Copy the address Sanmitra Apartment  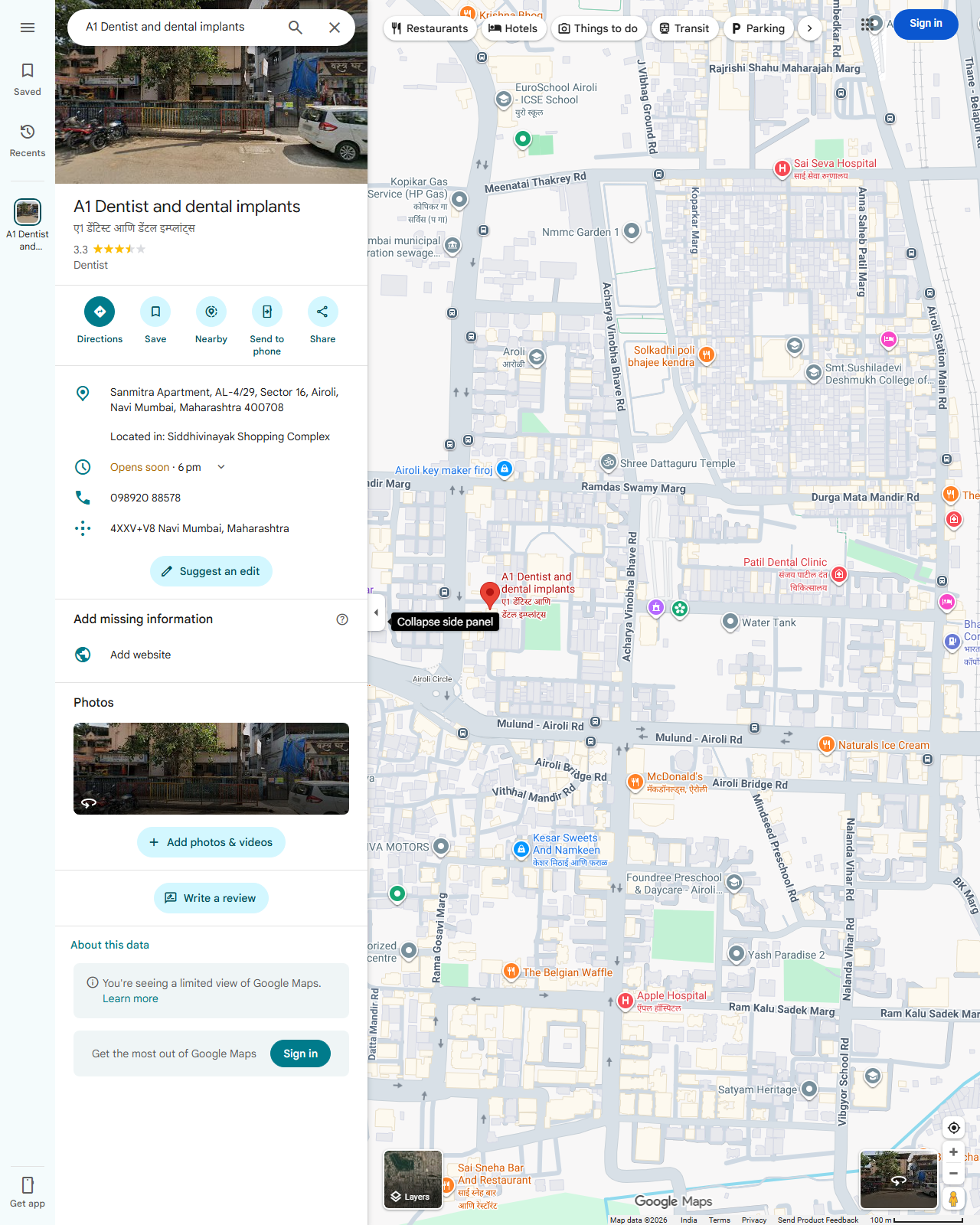(211, 400)
